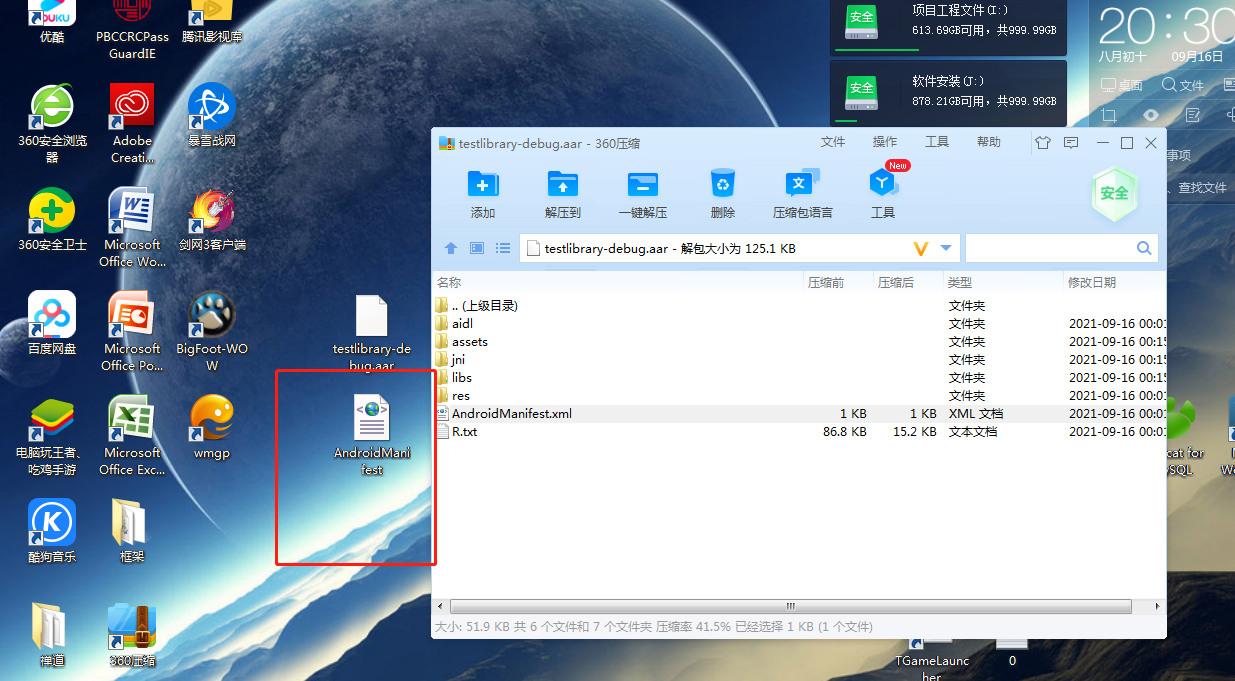The image size is (1235, 681).
Task: Select the Microsoft Office Excel shortcut
Action: (132, 435)
